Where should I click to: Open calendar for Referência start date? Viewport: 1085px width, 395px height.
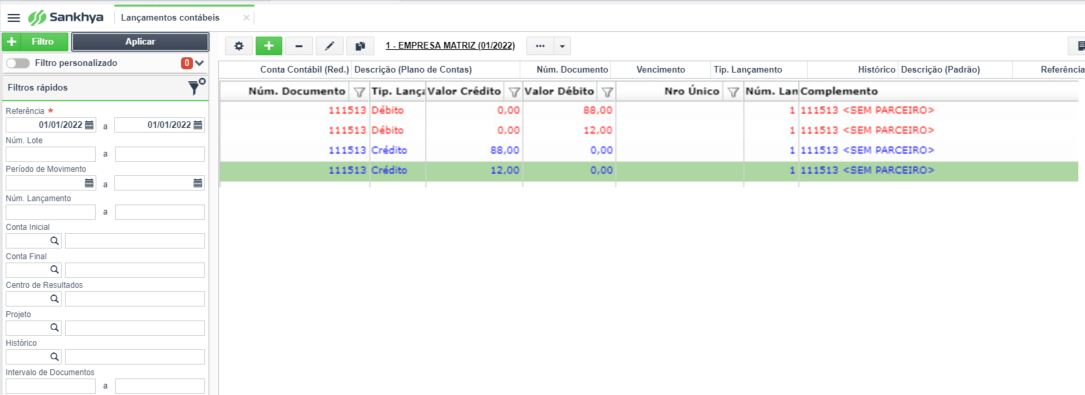pyautogui.click(x=89, y=125)
